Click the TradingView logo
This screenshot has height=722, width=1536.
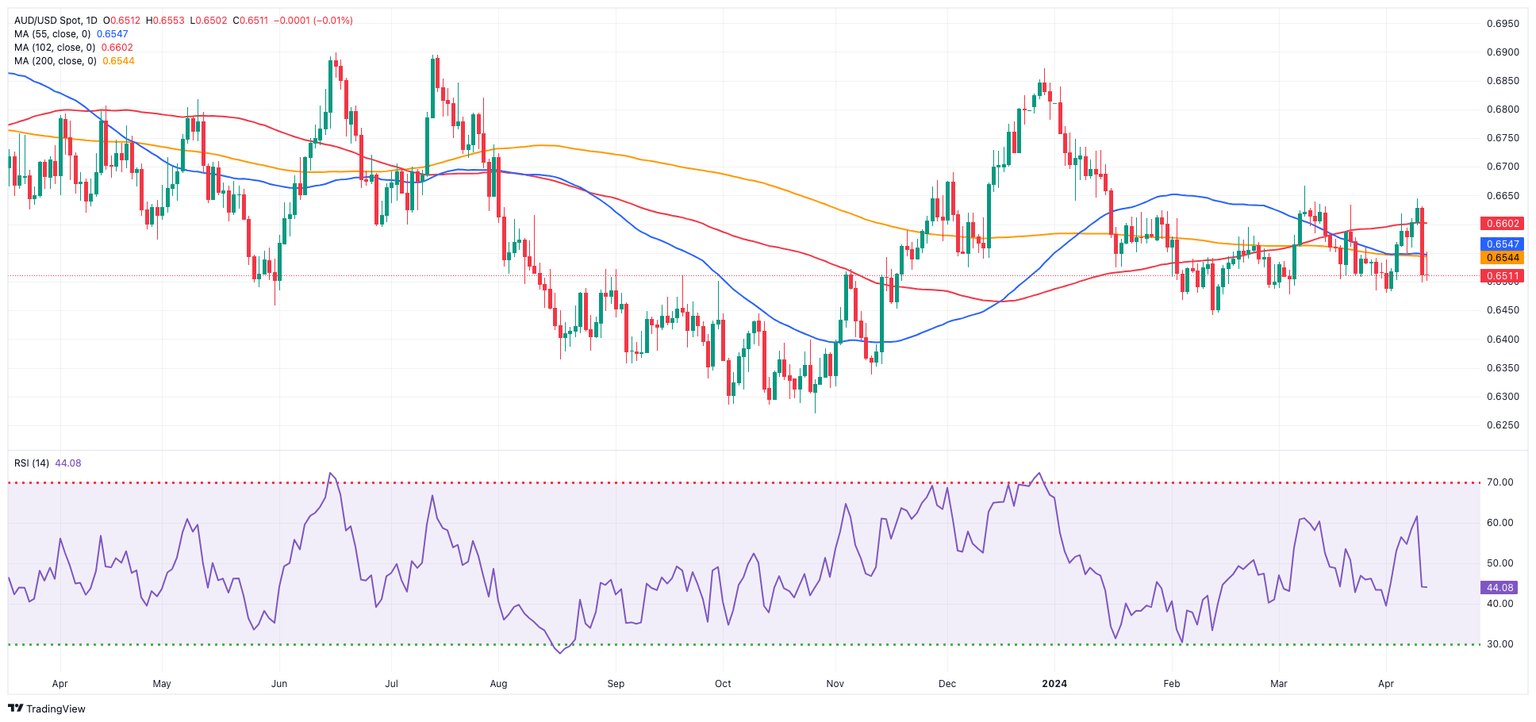[x=47, y=708]
